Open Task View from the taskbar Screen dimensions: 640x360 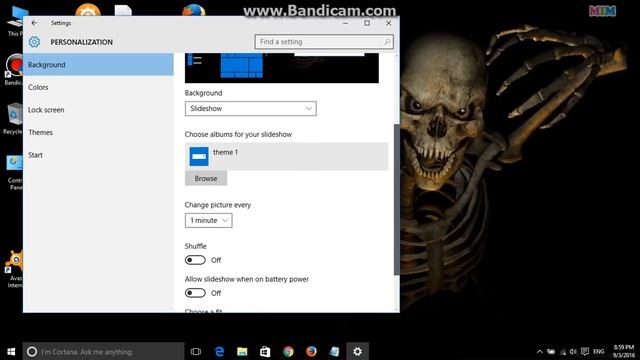coord(196,351)
